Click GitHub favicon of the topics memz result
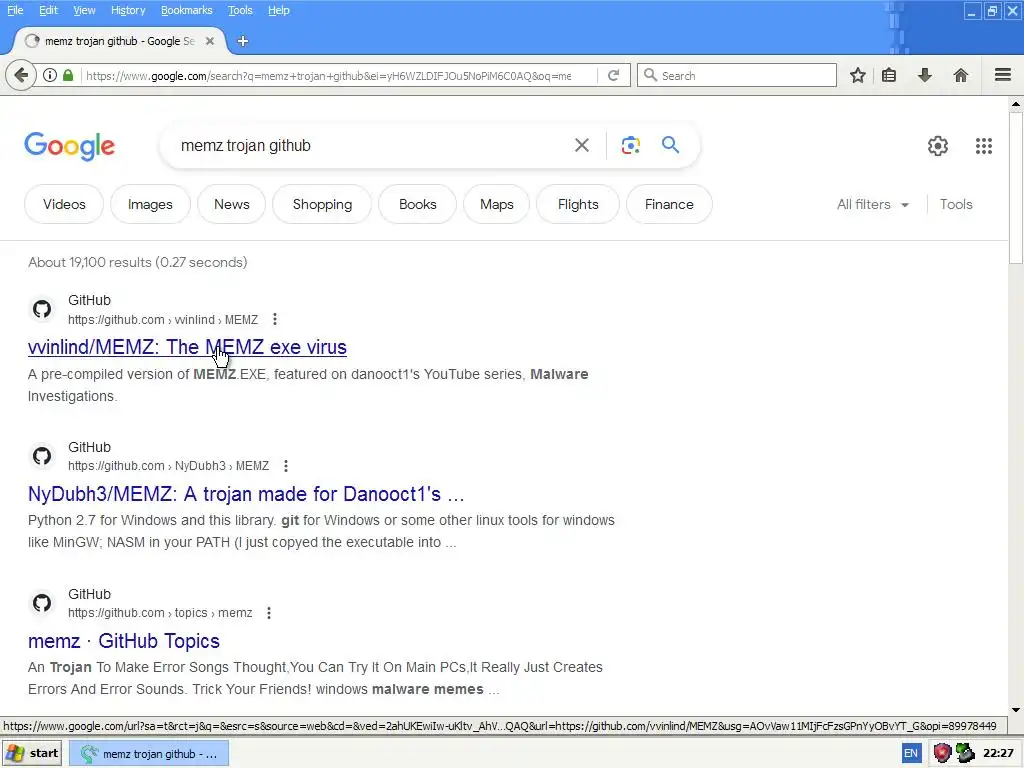 coord(42,603)
